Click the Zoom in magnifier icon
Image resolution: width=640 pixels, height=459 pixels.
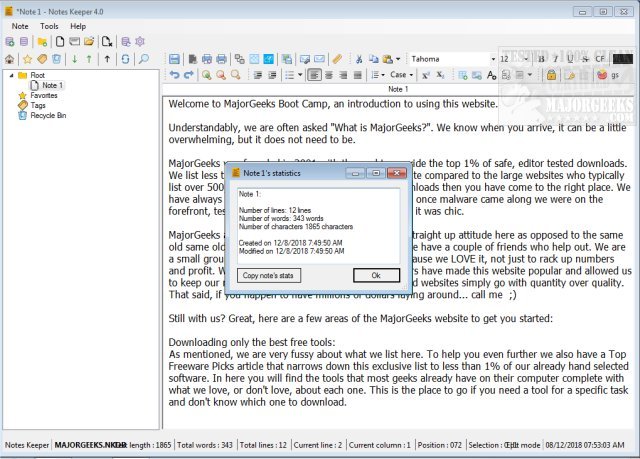pyautogui.click(x=207, y=75)
